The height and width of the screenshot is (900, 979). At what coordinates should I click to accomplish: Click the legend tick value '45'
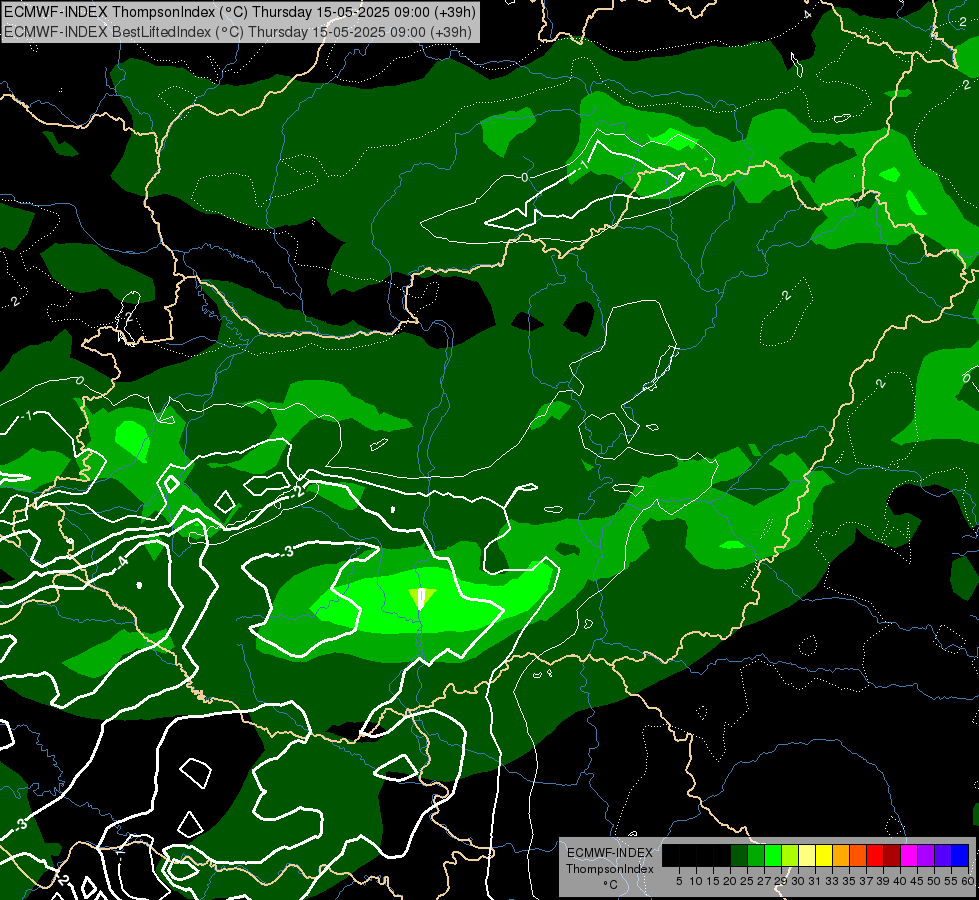(918, 881)
